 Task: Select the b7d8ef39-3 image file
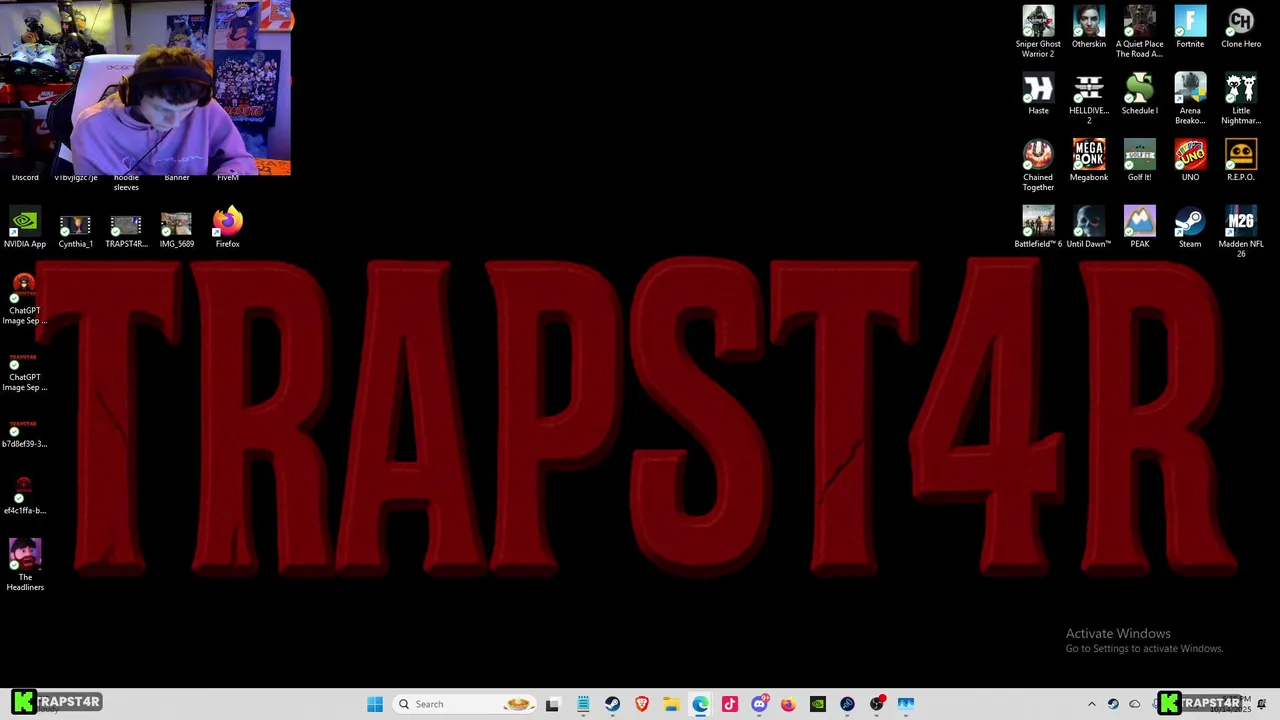tap(25, 434)
